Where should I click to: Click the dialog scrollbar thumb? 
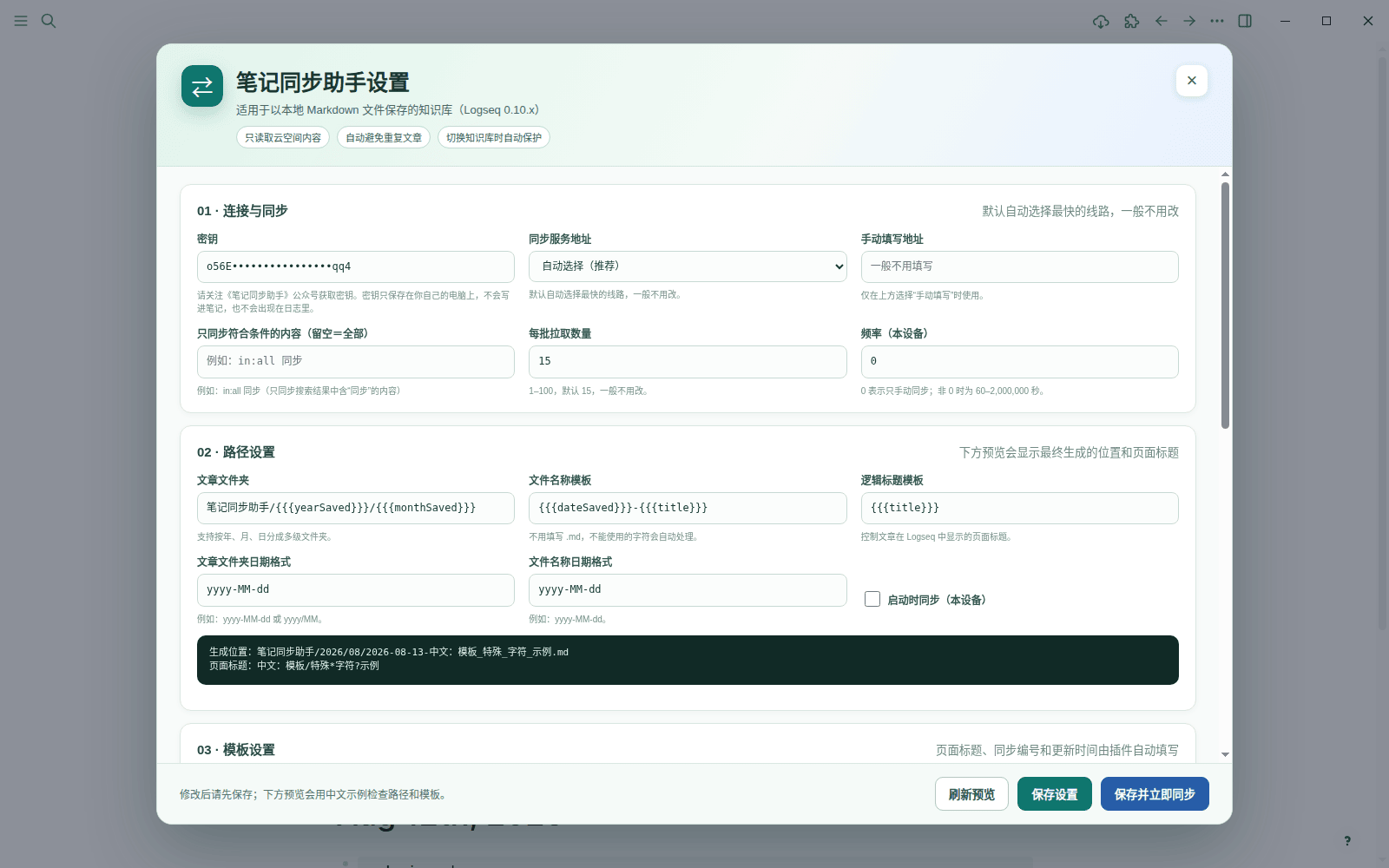pyautogui.click(x=1225, y=305)
